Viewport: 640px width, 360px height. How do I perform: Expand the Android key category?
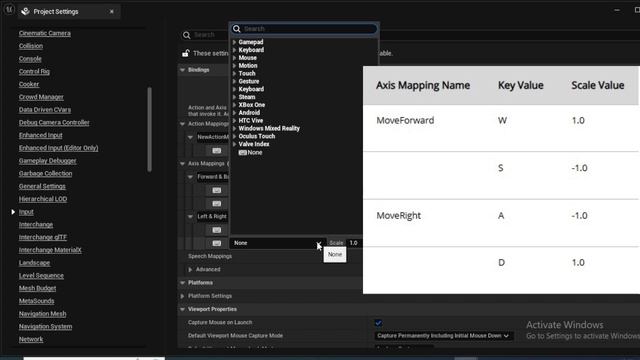pos(234,113)
